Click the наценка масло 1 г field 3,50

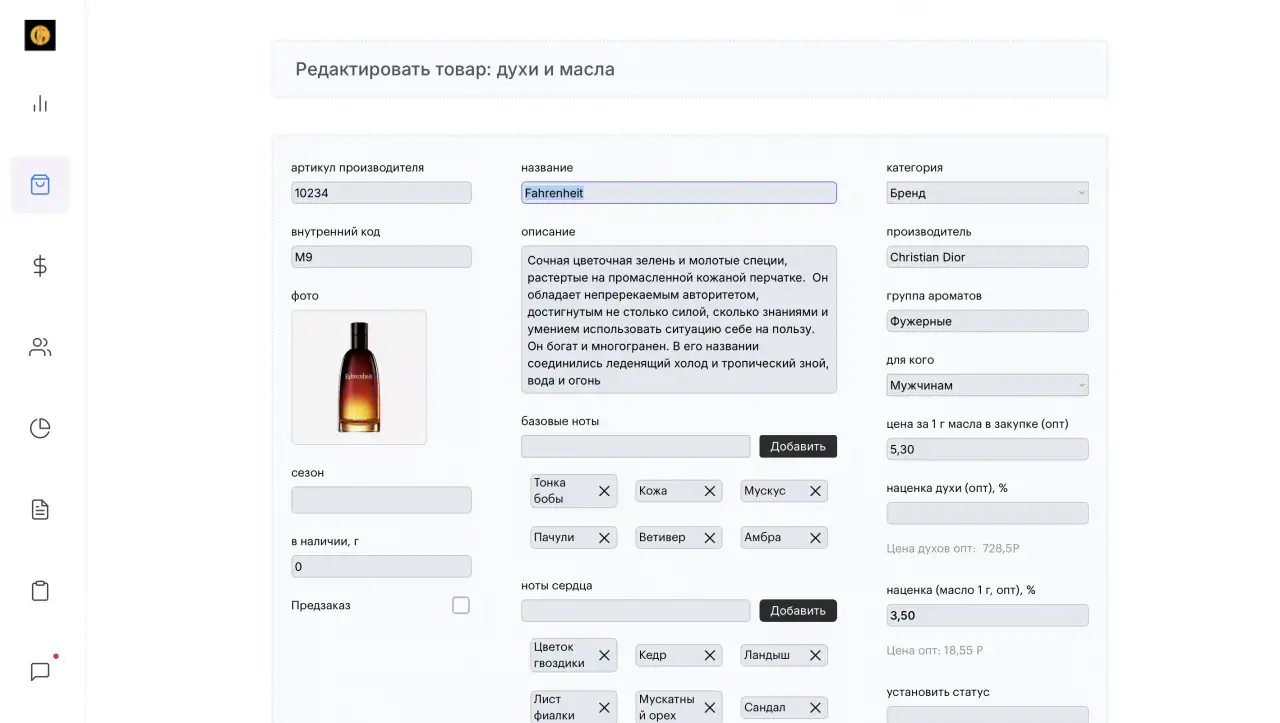click(x=987, y=615)
